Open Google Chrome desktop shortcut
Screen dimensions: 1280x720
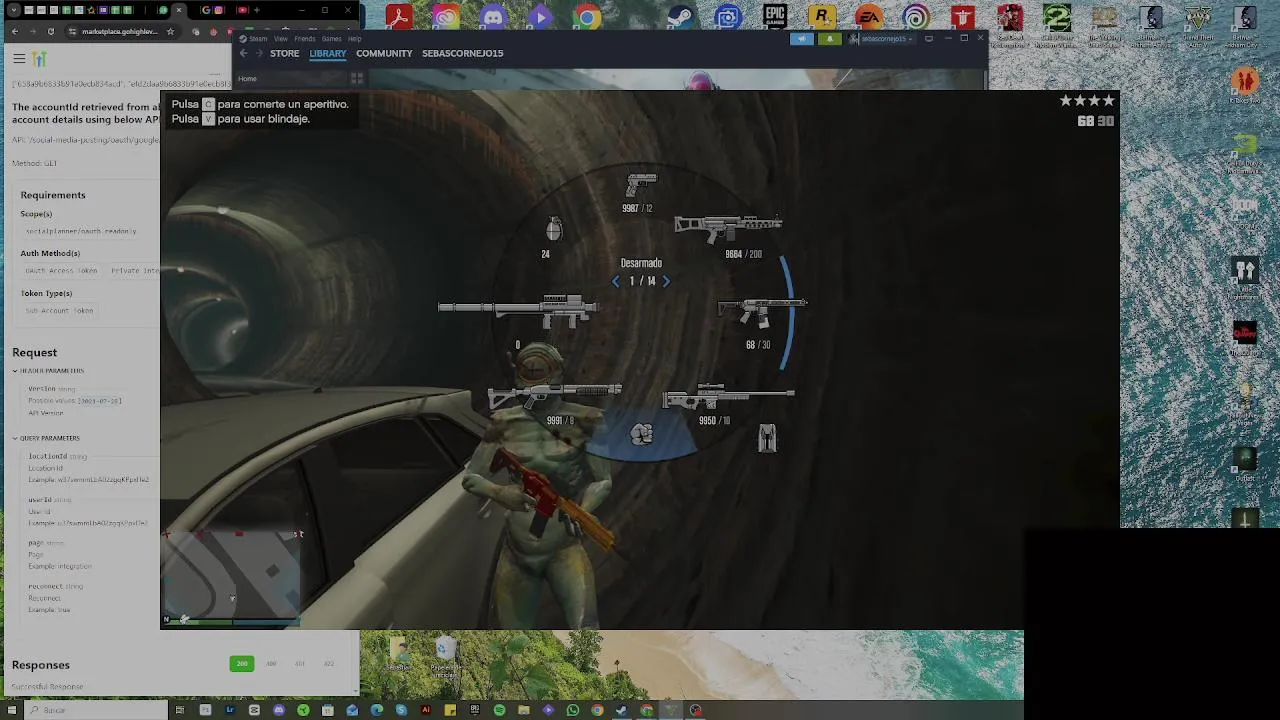tap(587, 17)
